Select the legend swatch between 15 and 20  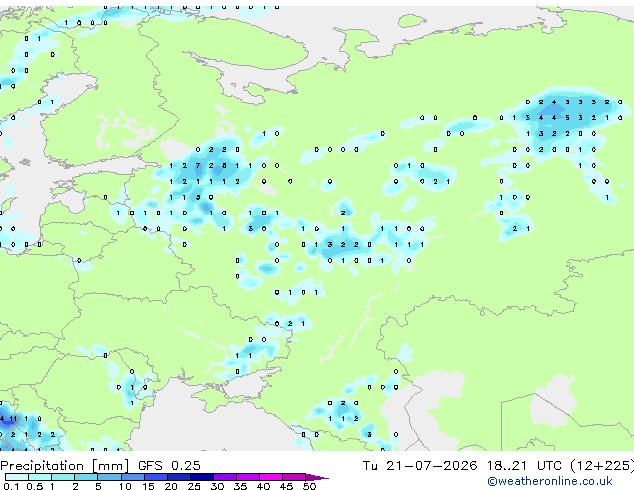coord(155,477)
